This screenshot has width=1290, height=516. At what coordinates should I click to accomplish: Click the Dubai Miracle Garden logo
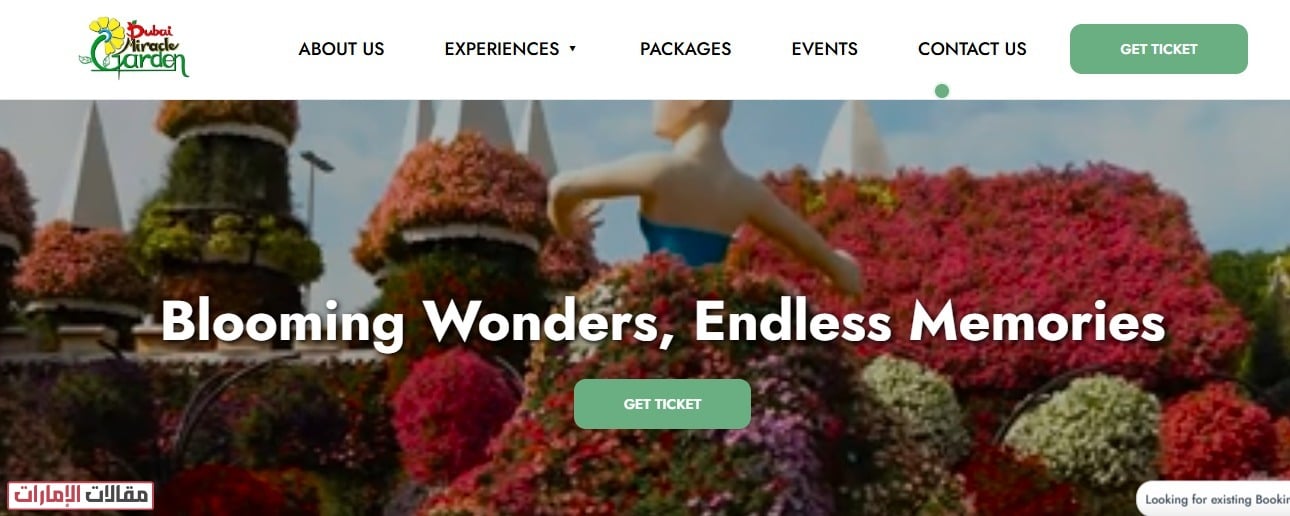(133, 48)
